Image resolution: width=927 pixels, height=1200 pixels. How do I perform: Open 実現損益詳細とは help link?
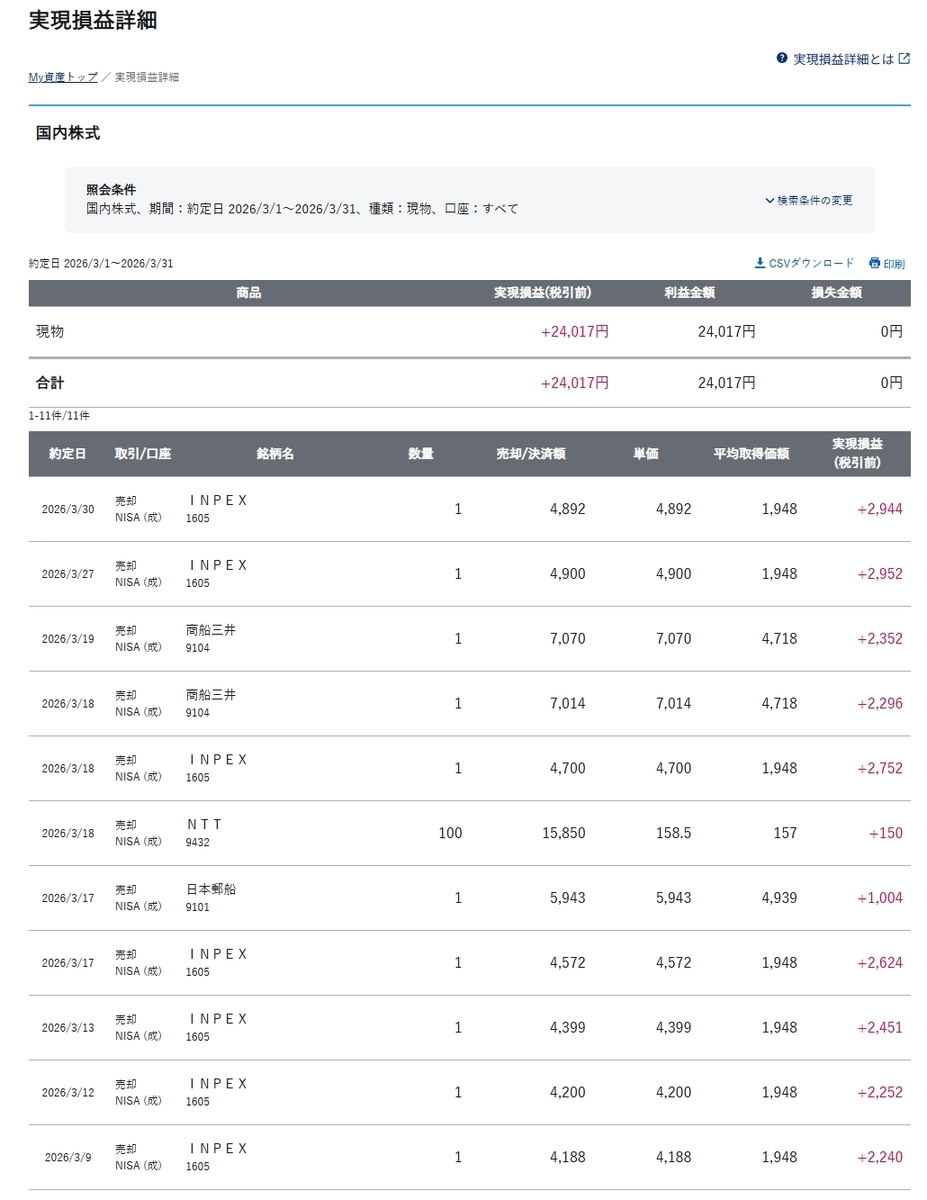pyautogui.click(x=844, y=59)
